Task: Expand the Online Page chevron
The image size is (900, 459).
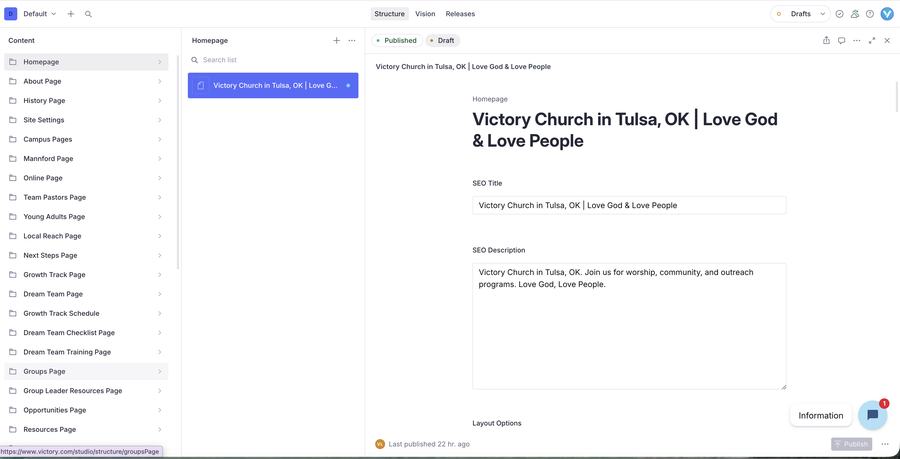Action: (x=160, y=178)
